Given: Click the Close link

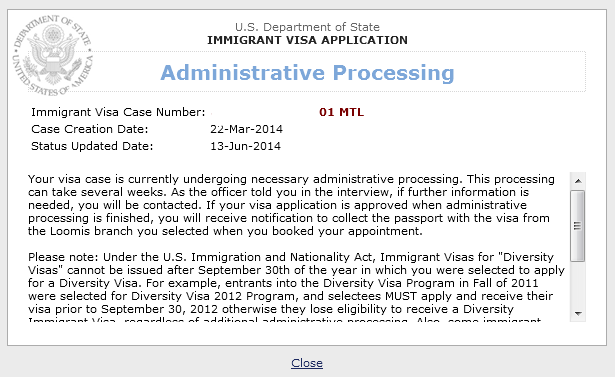Looking at the screenshot, I should pyautogui.click(x=307, y=363).
